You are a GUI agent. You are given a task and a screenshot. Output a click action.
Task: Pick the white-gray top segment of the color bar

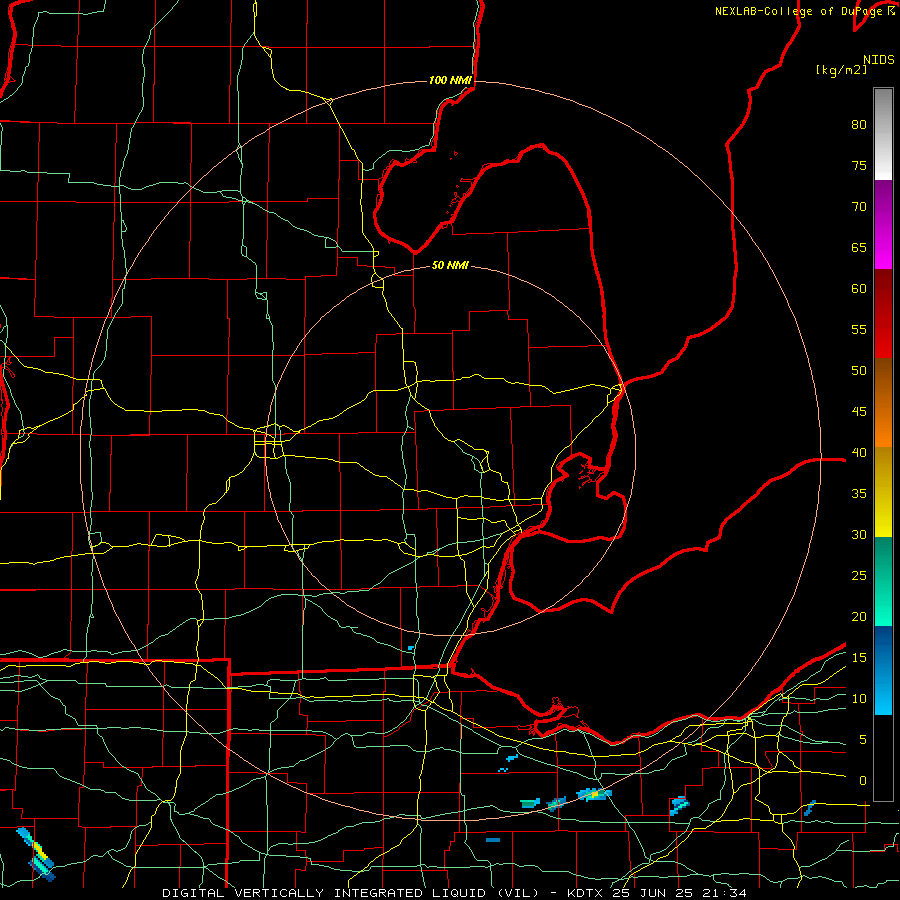883,134
